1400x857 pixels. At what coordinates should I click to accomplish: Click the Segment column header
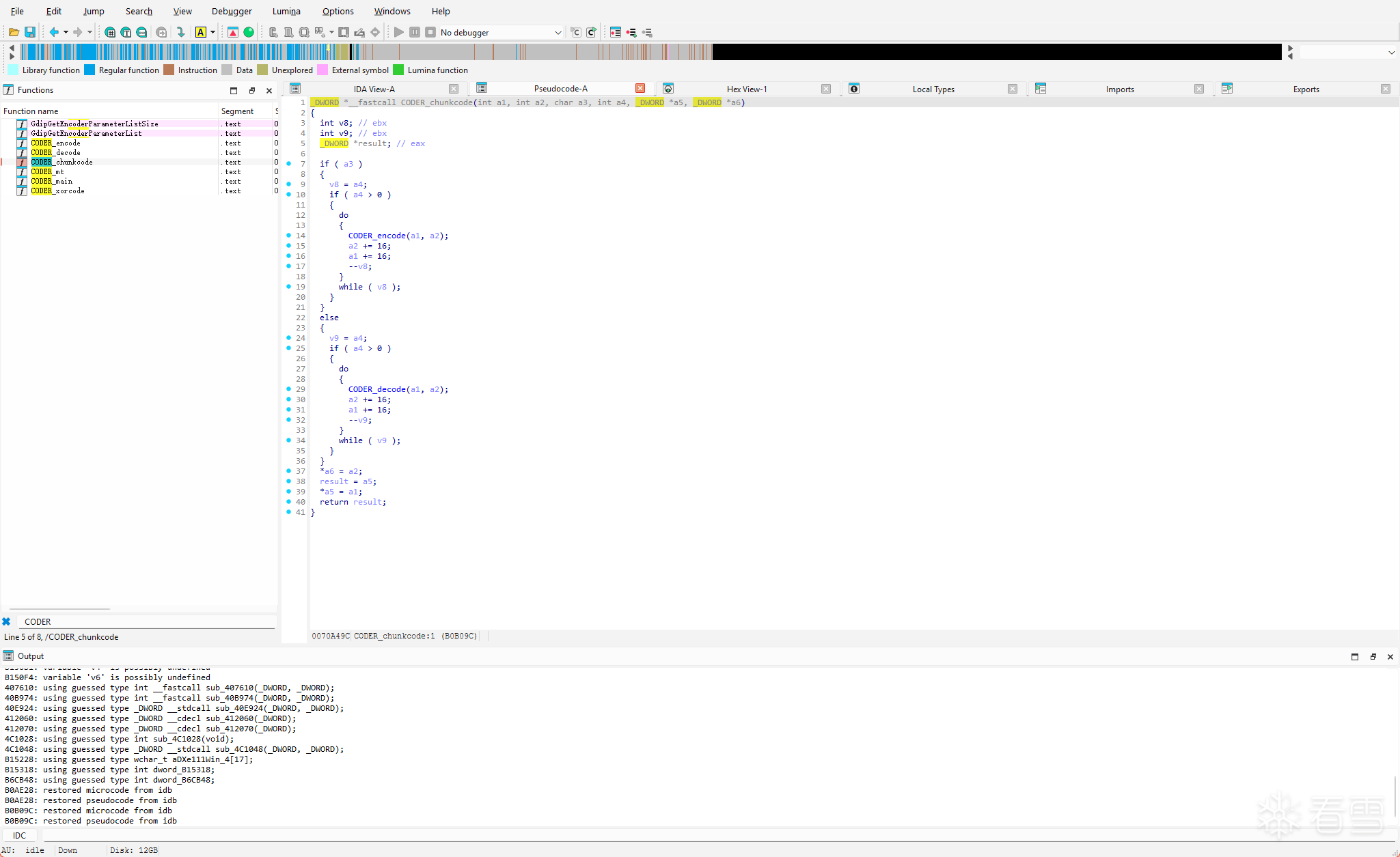[237, 111]
